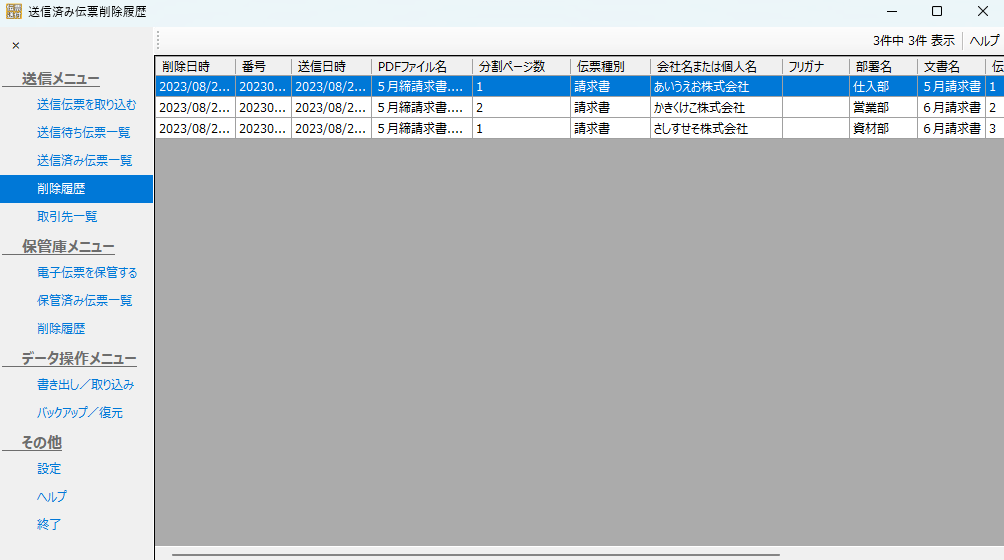
Task: Open the 送信済み伝票一覧 list
Action: point(84,160)
